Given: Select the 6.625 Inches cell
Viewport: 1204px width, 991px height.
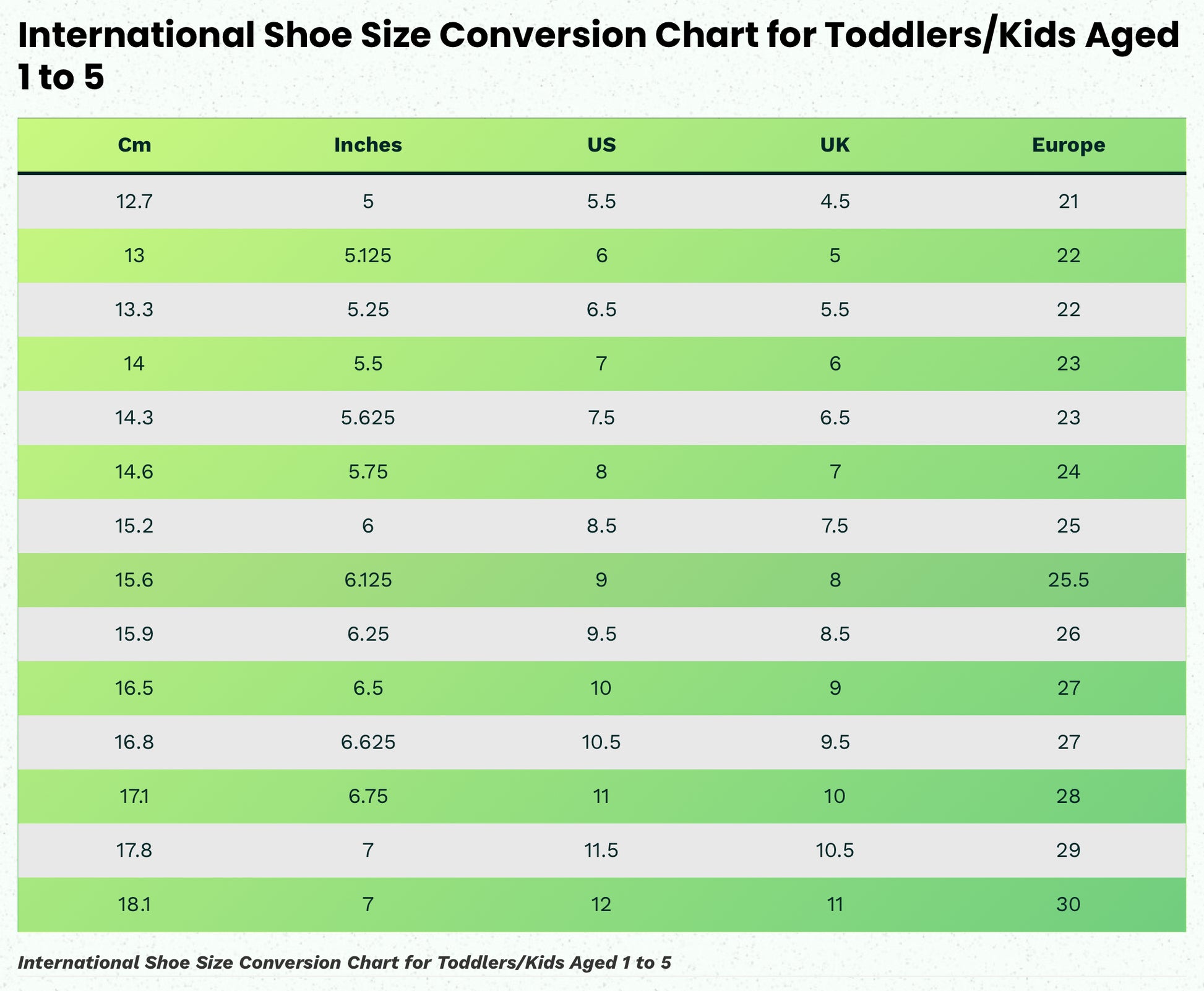Looking at the screenshot, I should (368, 742).
